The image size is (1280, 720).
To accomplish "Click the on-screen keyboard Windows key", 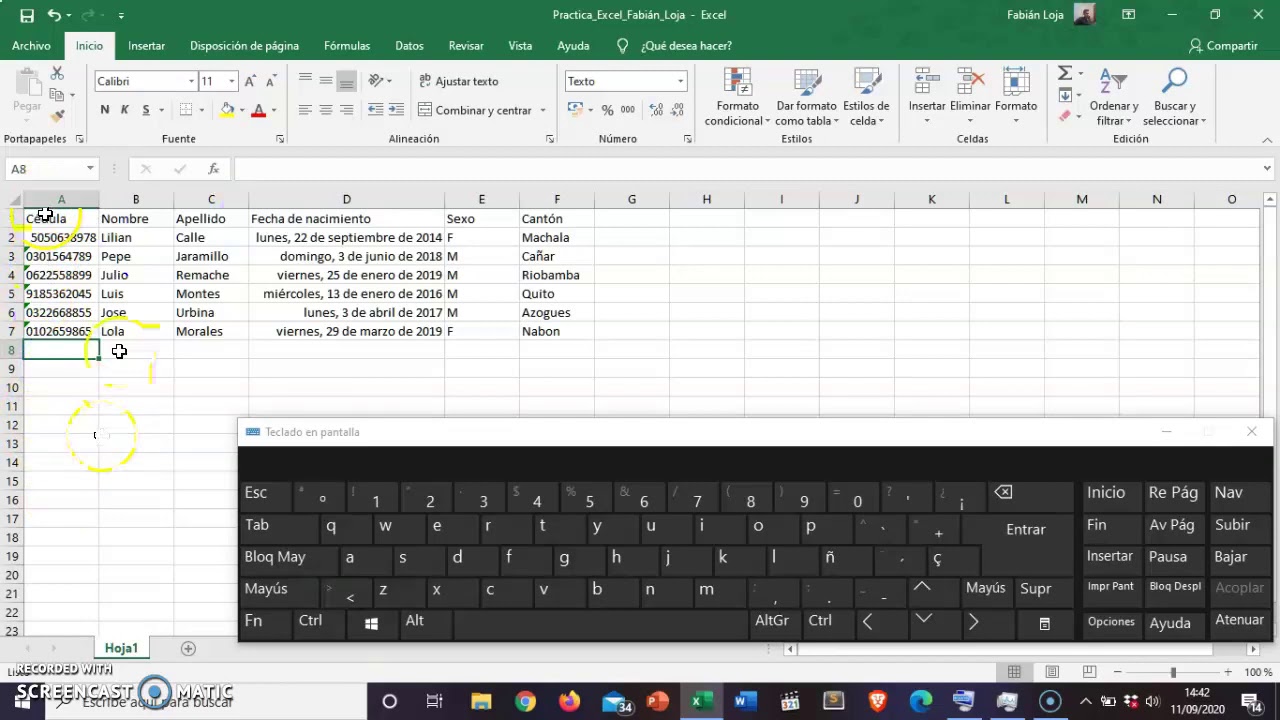I will tap(371, 623).
